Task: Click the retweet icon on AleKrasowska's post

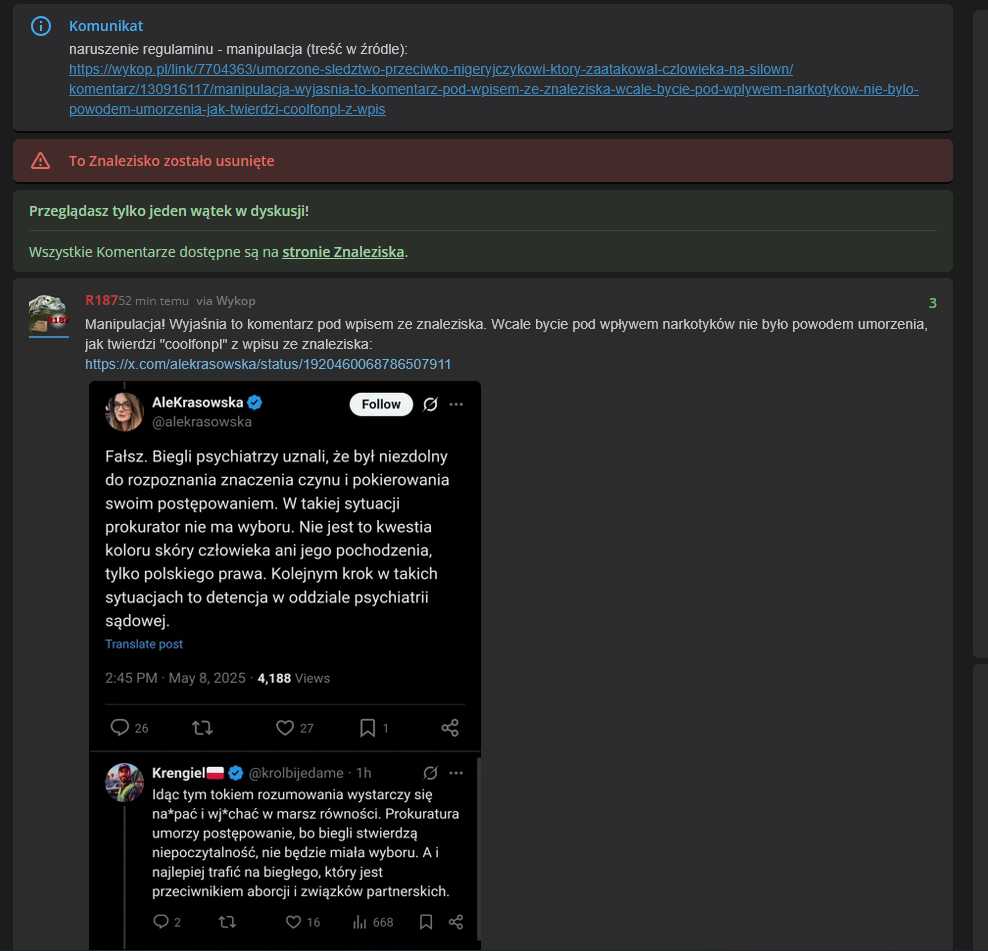Action: (x=202, y=728)
